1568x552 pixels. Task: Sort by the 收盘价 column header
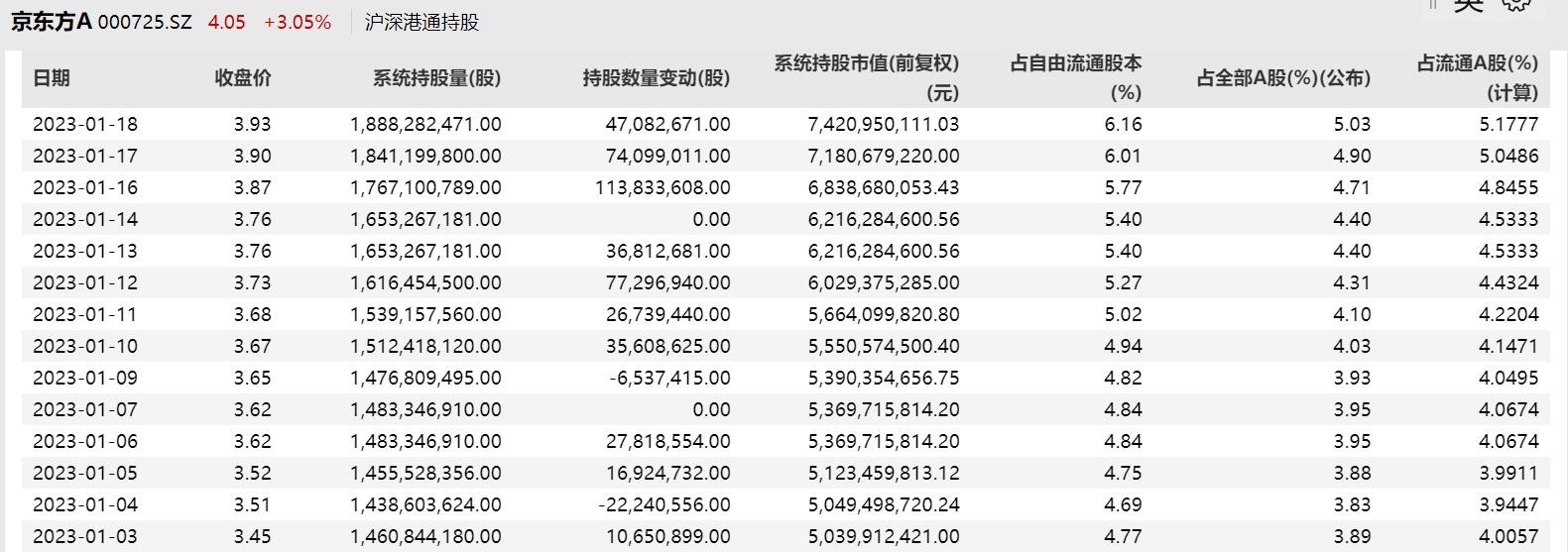243,78
